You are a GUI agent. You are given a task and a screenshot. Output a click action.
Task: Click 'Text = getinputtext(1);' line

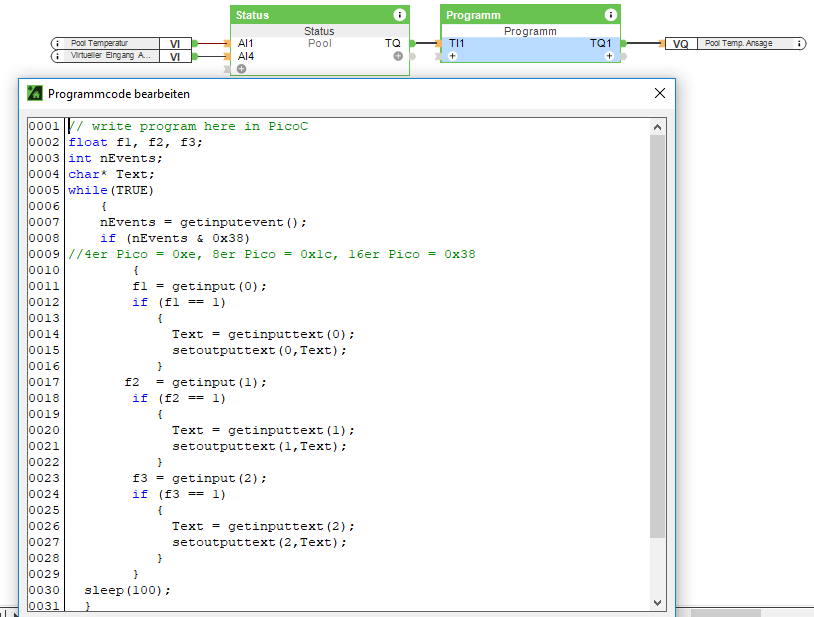263,430
